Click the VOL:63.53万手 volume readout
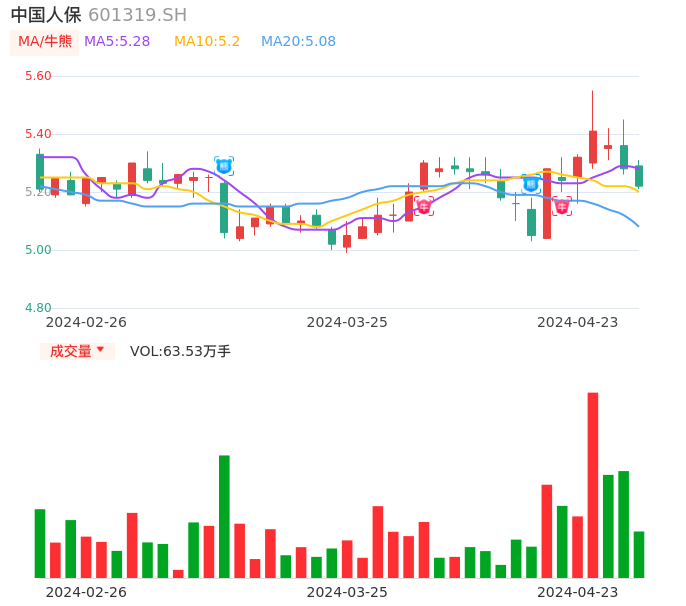The image size is (686, 606). pyautogui.click(x=180, y=351)
